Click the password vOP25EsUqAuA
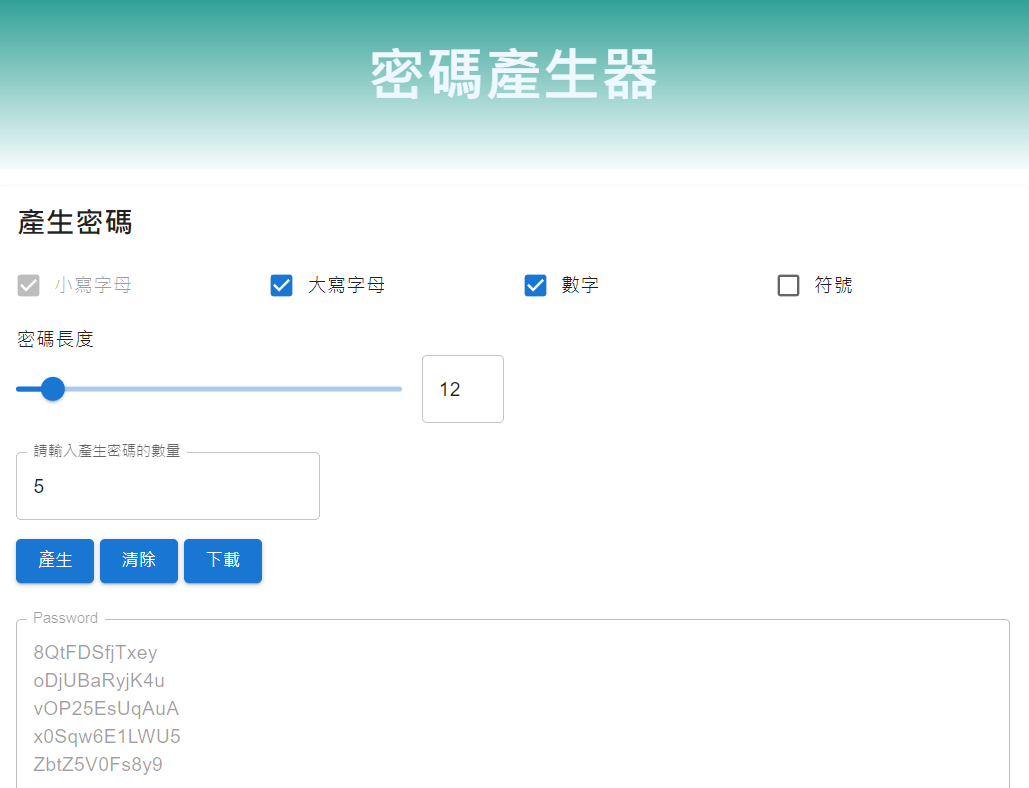Viewport: 1029px width, 788px height. click(106, 709)
